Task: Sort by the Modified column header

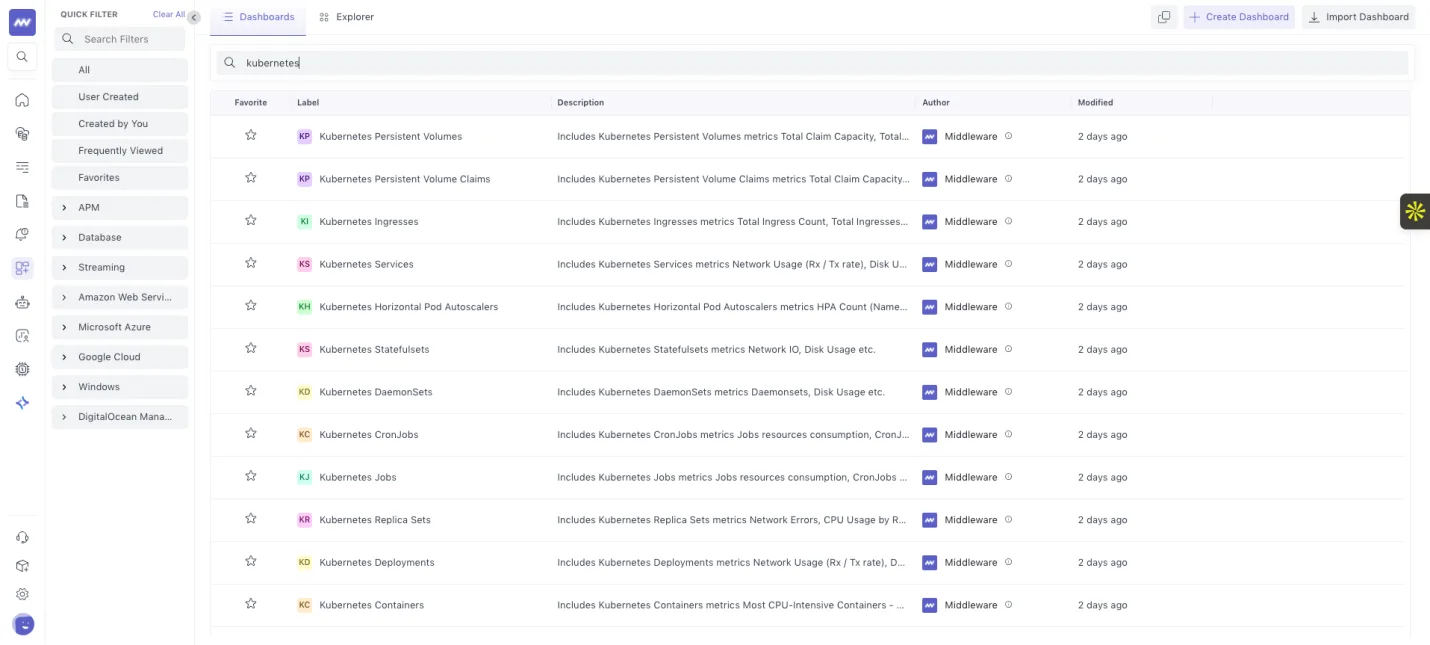Action: pos(1095,103)
